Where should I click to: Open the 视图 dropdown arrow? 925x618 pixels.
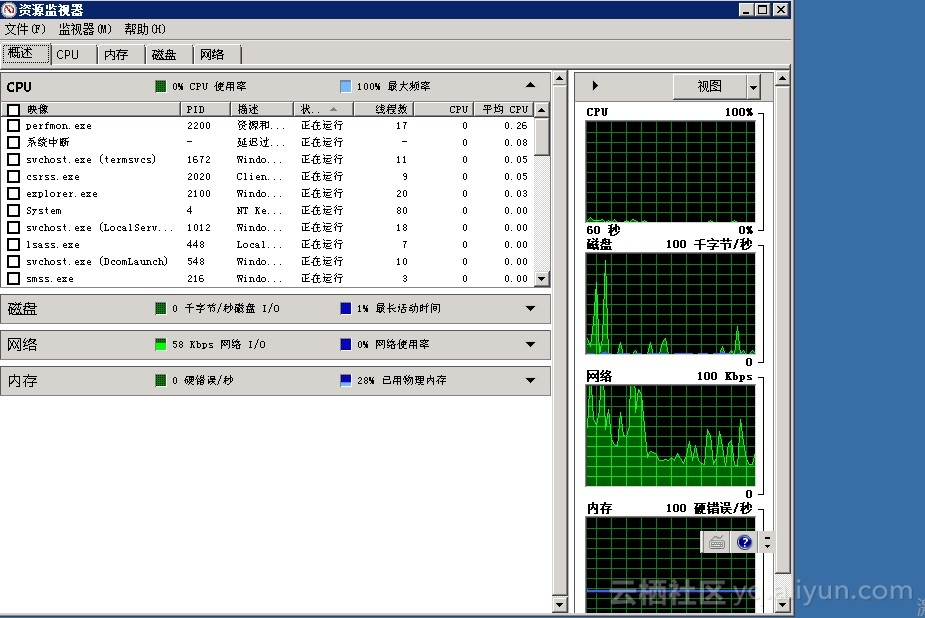pos(753,87)
